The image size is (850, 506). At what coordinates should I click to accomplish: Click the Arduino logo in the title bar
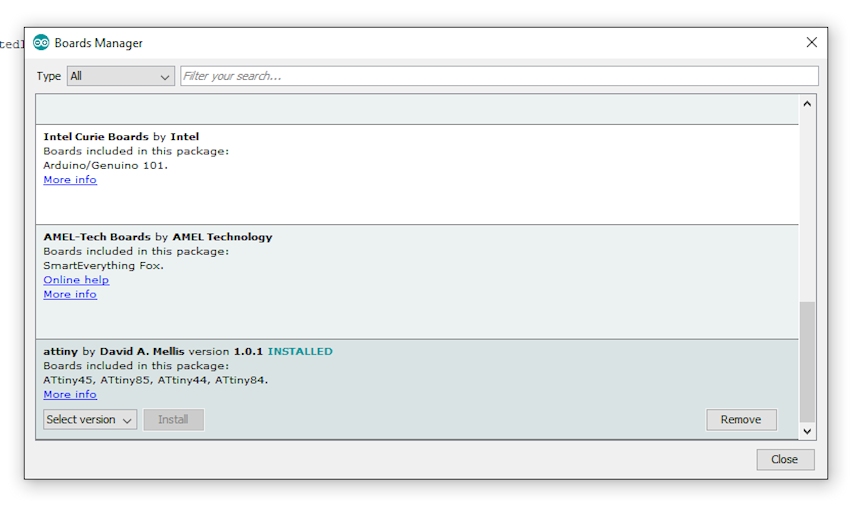41,43
